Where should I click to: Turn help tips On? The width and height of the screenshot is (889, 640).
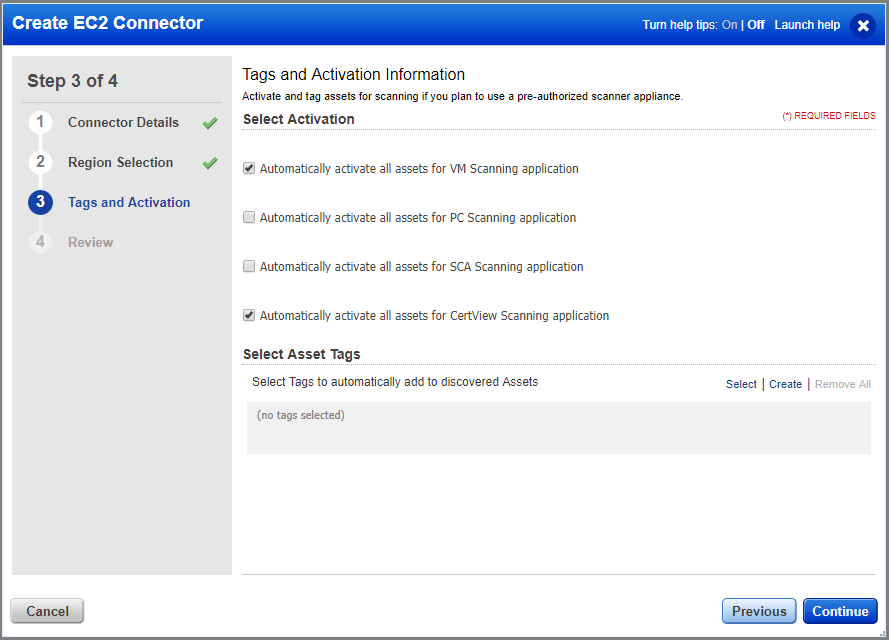click(729, 24)
